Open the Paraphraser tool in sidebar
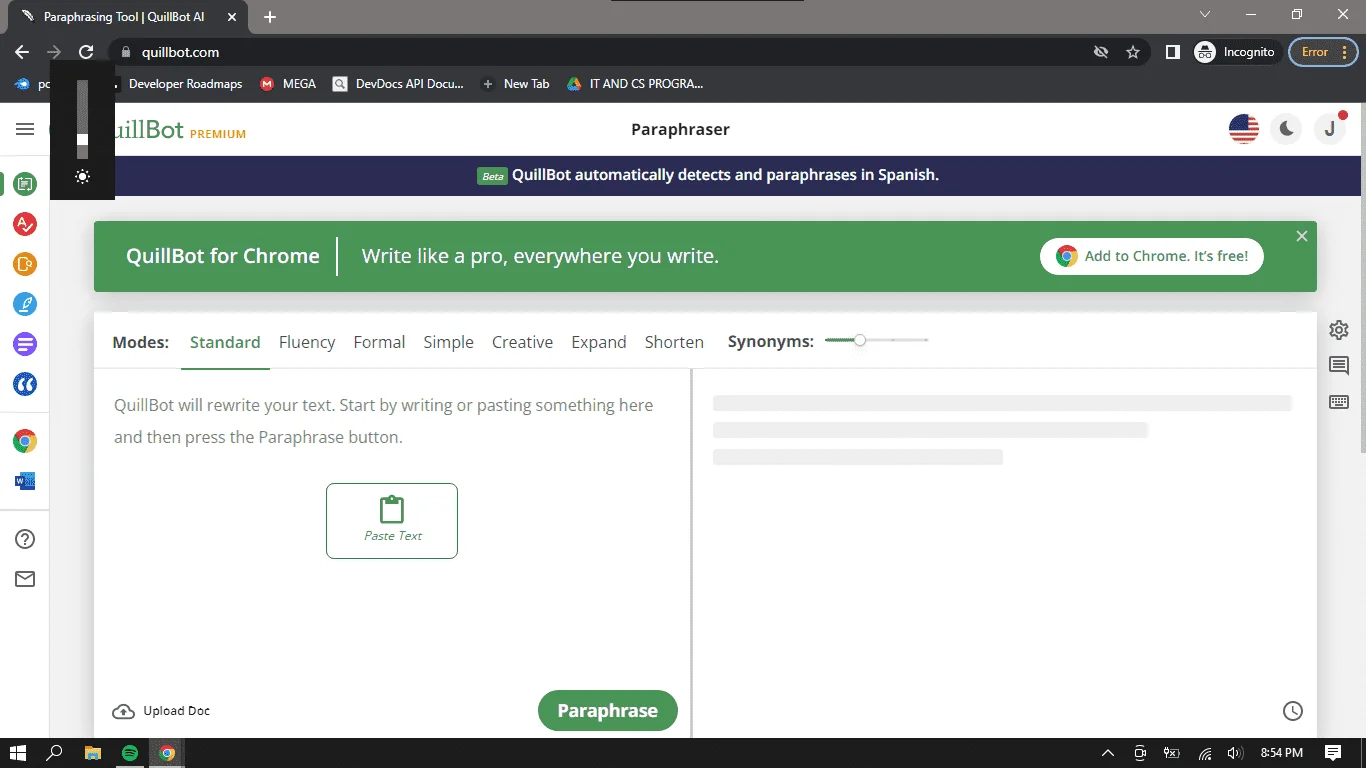The width and height of the screenshot is (1366, 768). [25, 184]
